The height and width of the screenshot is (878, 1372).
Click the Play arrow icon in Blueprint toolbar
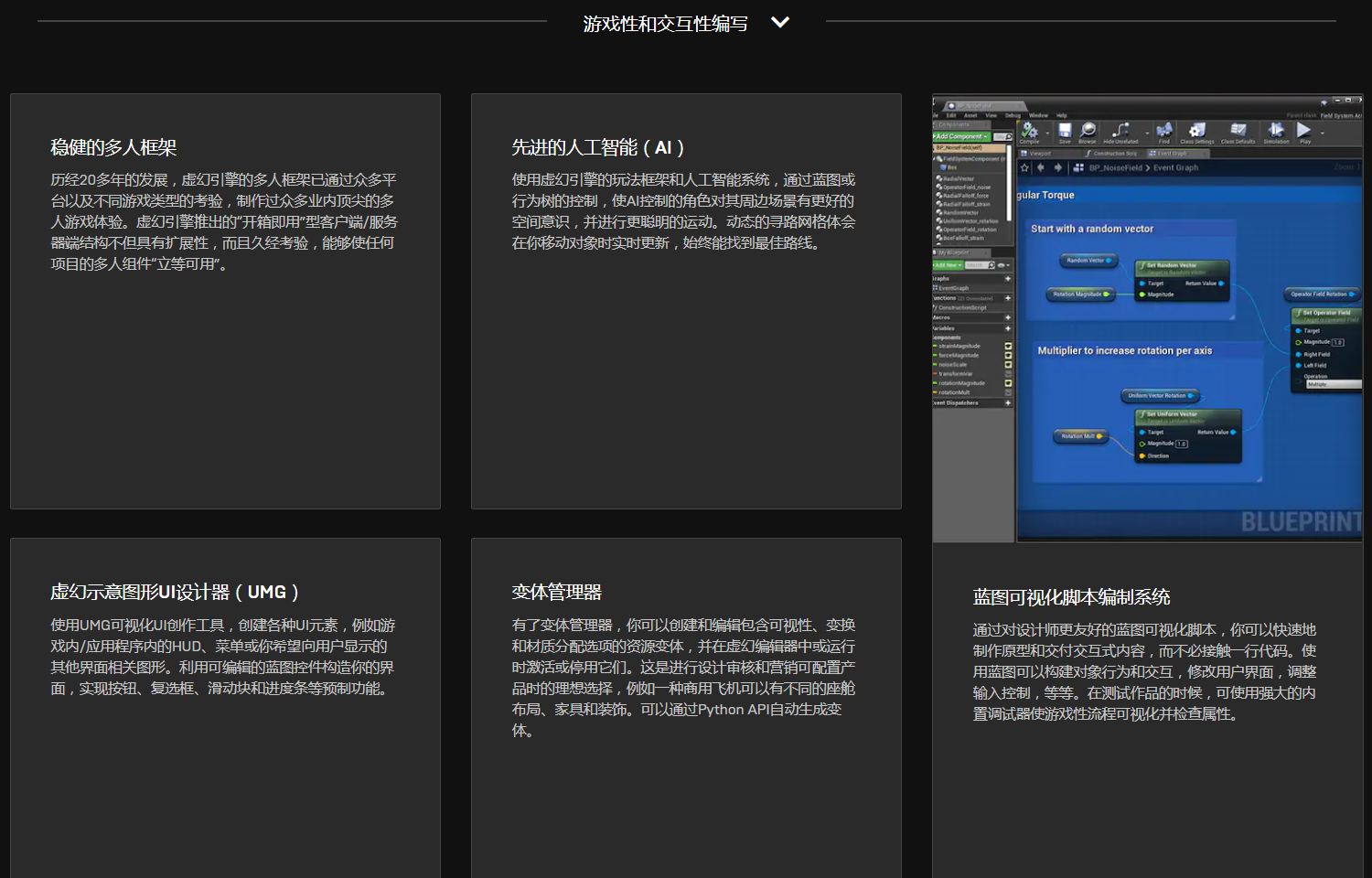click(1304, 130)
